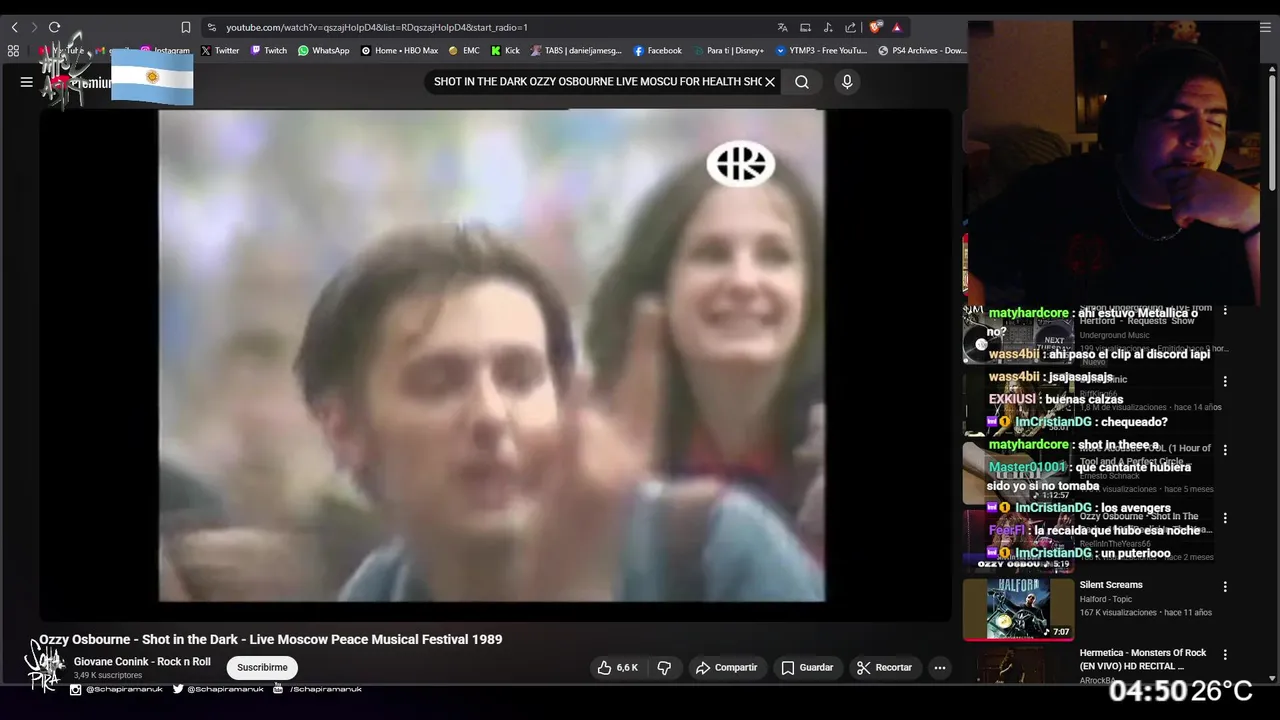Run search with the magnifier button
The image size is (1280, 720).
pos(802,82)
